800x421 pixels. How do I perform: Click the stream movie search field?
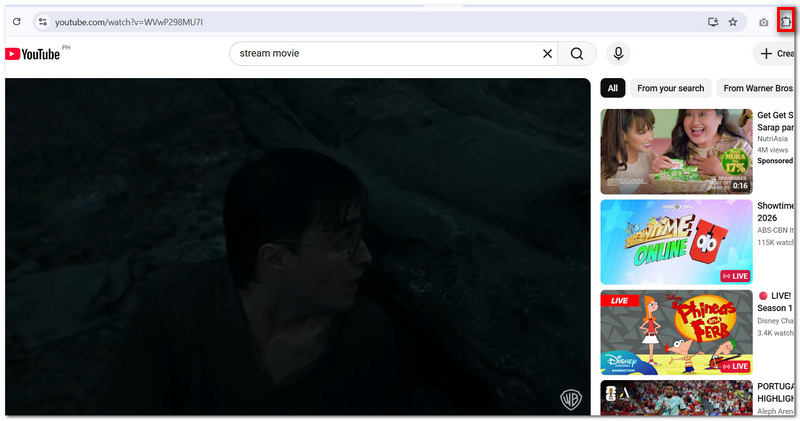click(x=388, y=54)
